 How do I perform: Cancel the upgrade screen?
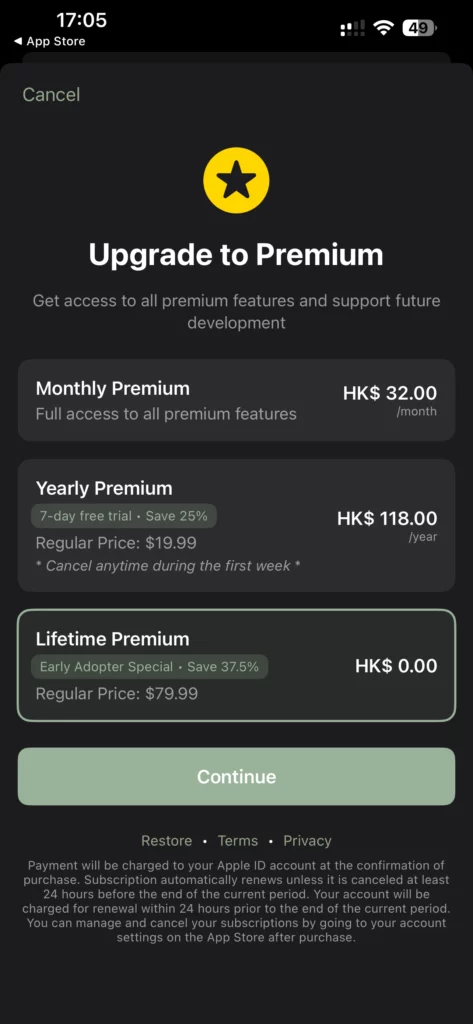(x=51, y=95)
